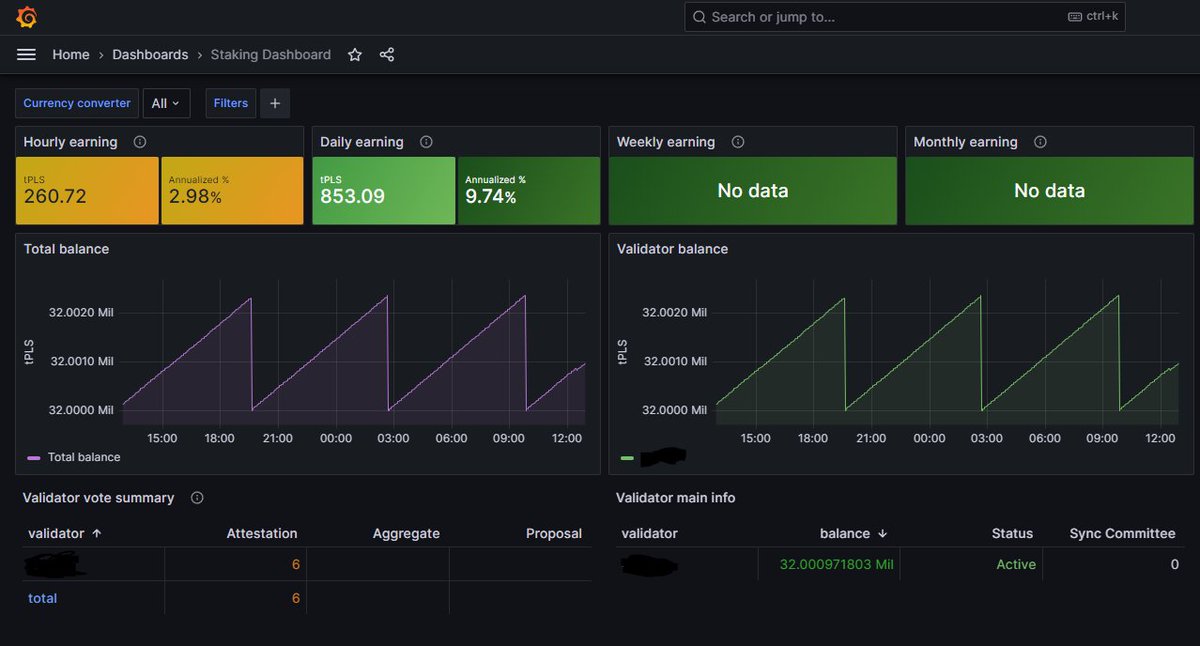Click info icon next to Daily earning
This screenshot has width=1200, height=646.
[x=427, y=142]
